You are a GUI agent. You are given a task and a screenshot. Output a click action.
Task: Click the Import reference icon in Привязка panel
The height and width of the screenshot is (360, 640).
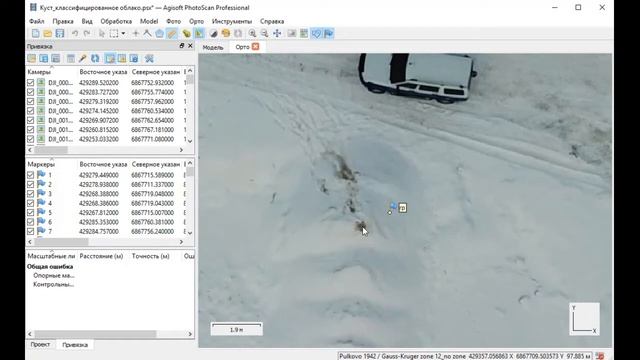32,59
